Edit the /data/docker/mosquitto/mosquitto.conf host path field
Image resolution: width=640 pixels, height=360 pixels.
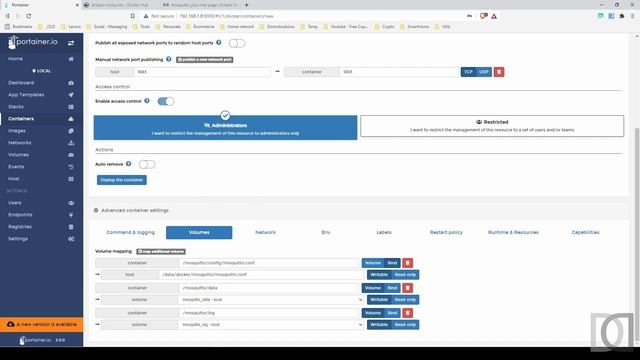[261, 275]
